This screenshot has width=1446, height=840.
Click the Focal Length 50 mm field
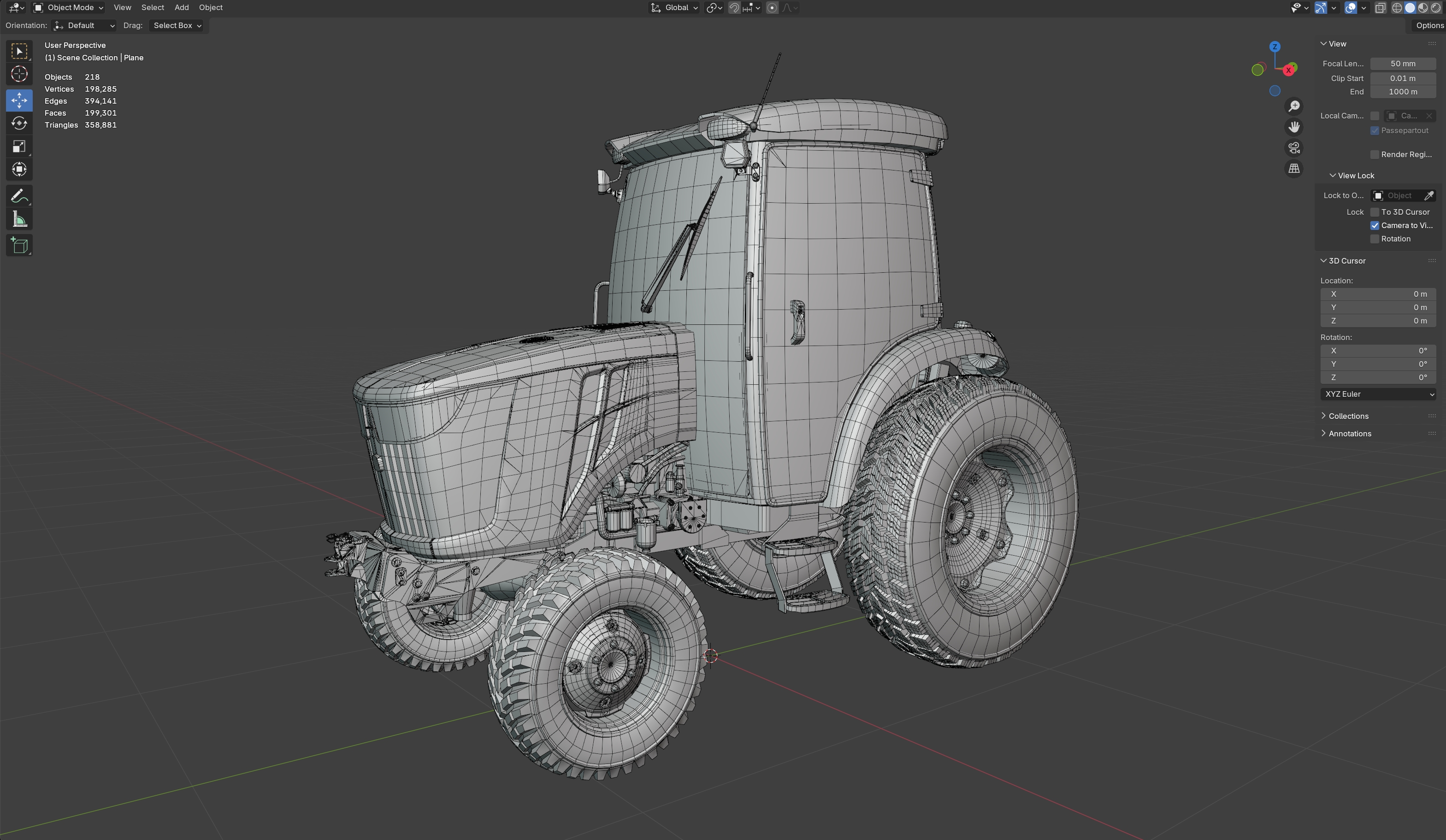coord(1403,64)
